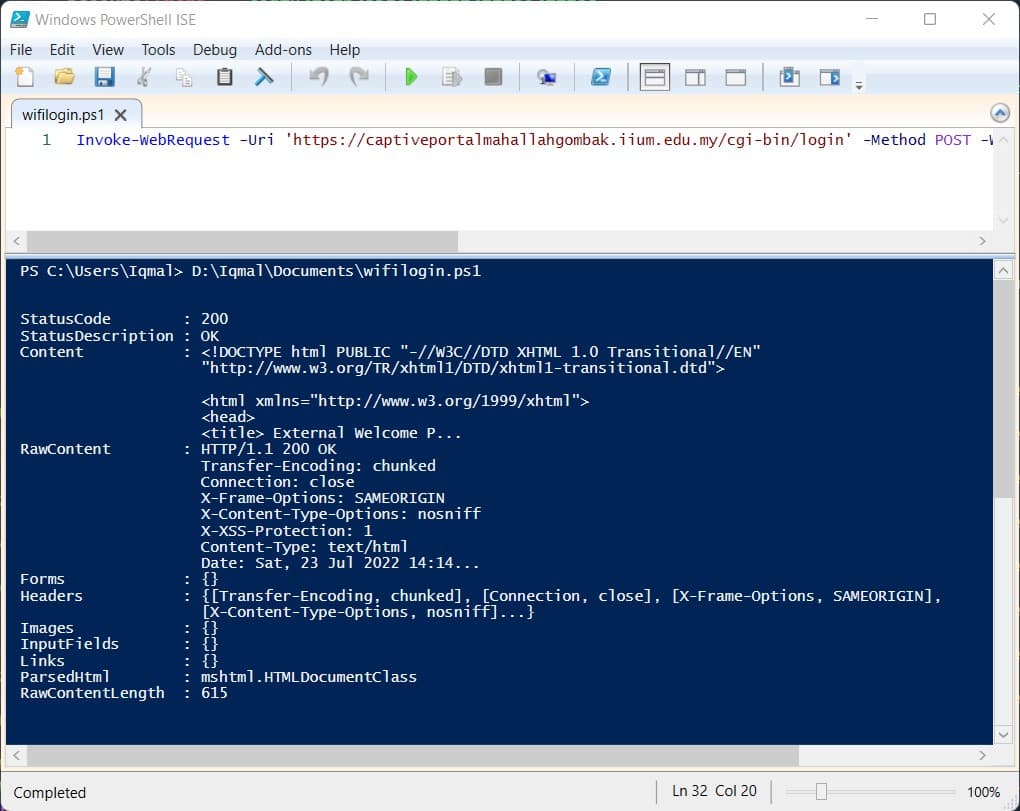Open toolbar overflow options arrow
This screenshot has height=811, width=1020.
[x=859, y=85]
